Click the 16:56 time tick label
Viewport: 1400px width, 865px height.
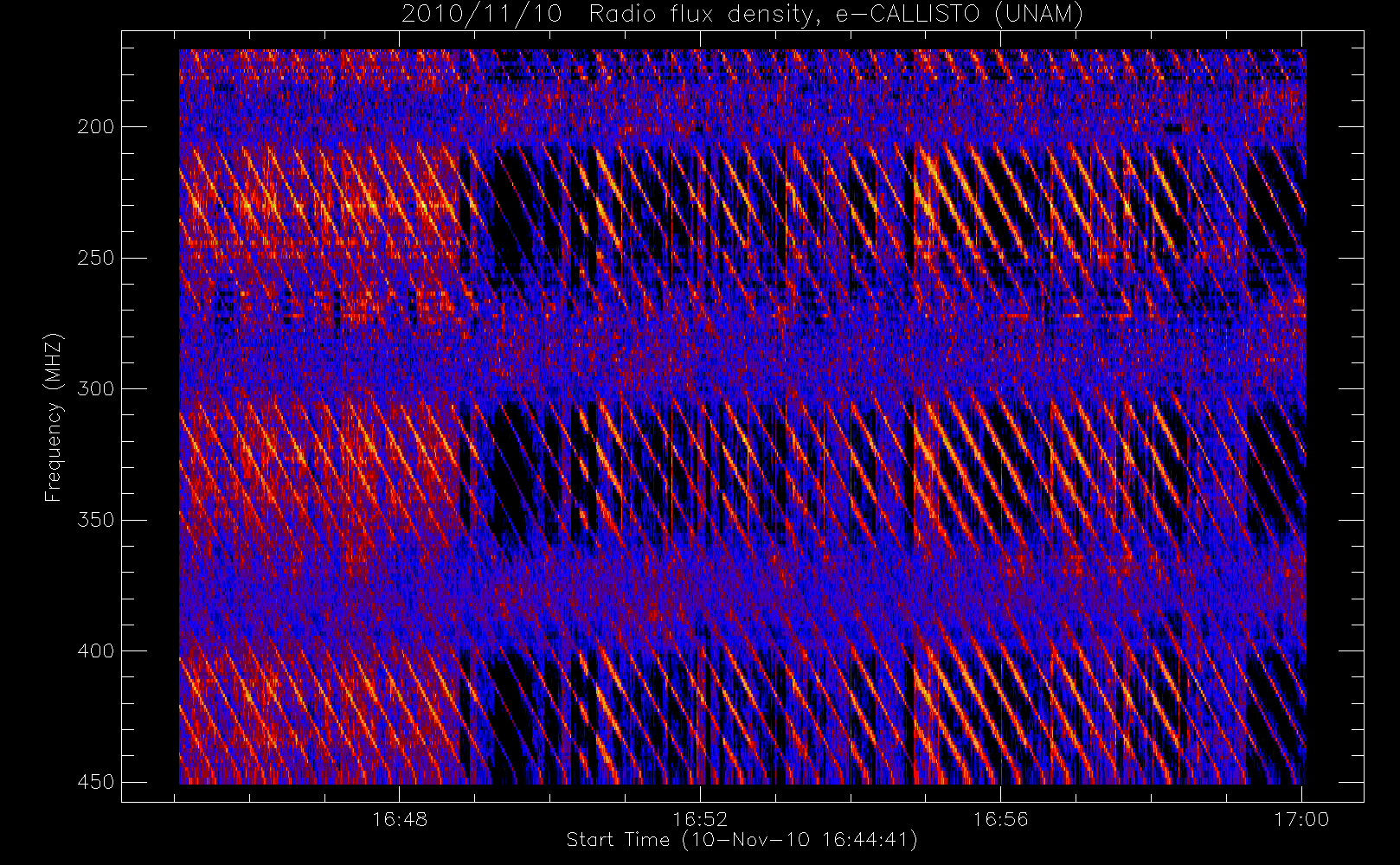point(1000,818)
